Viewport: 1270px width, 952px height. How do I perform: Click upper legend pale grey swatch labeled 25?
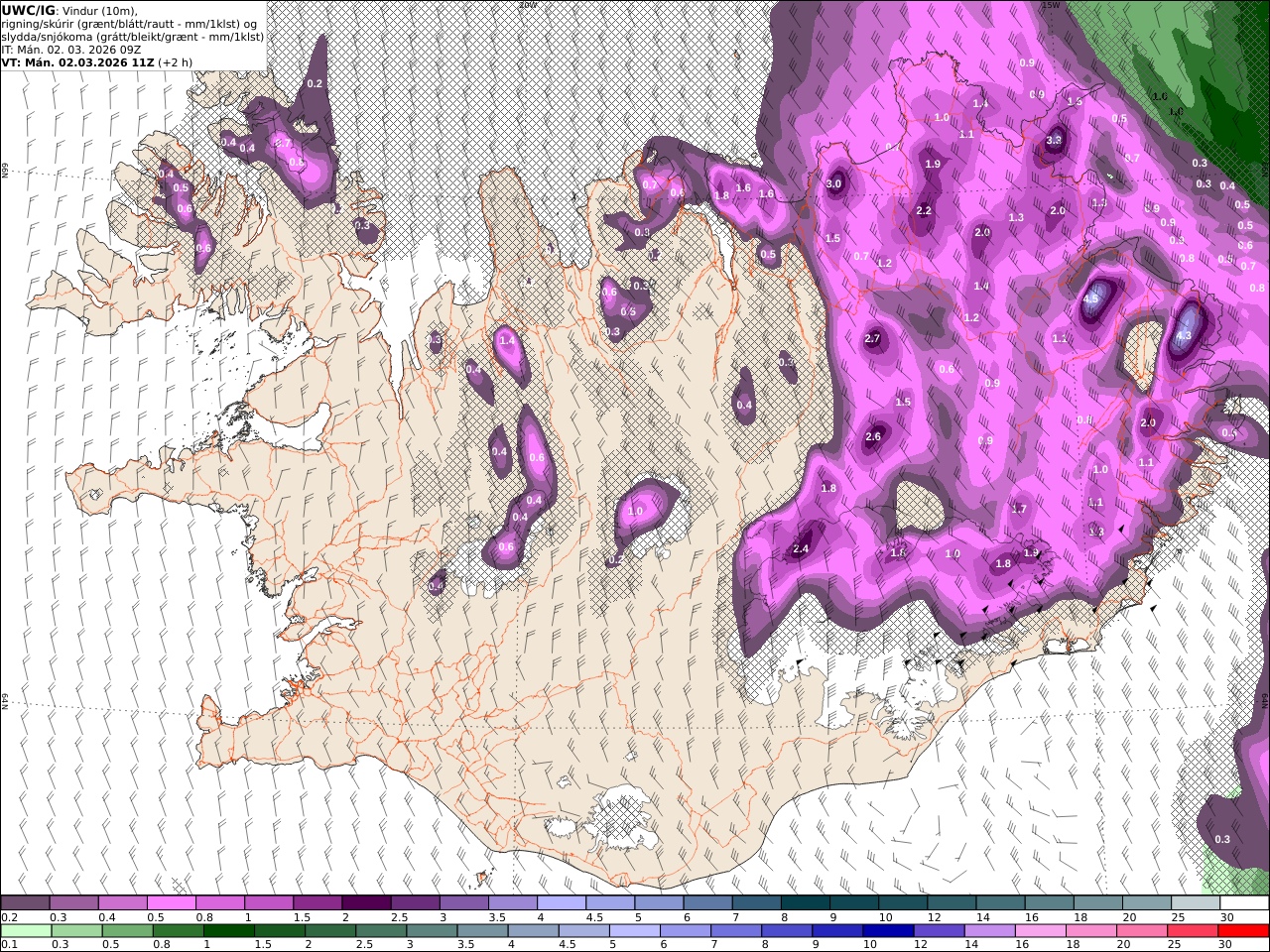coord(1195,903)
